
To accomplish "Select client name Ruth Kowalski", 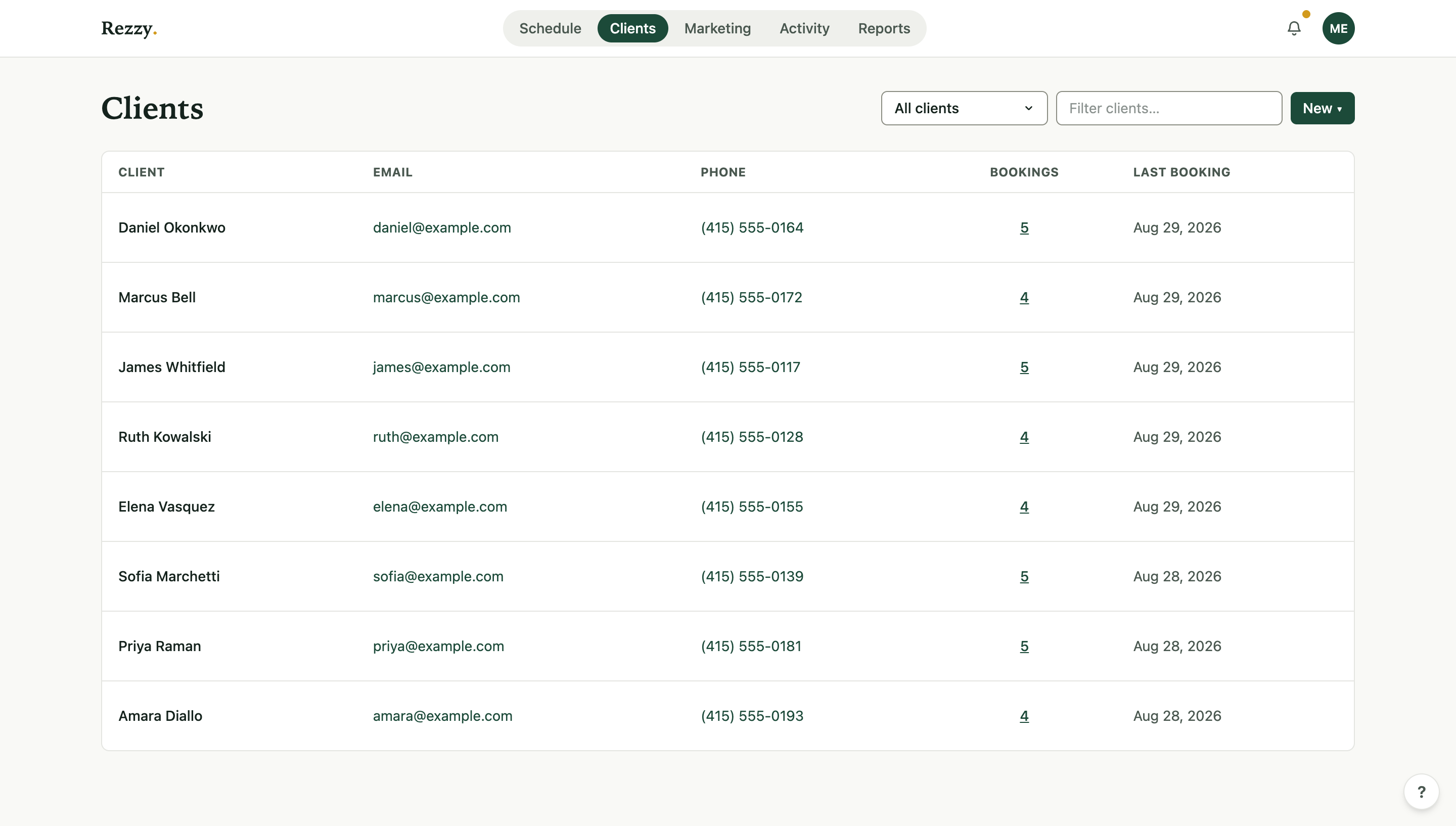I will point(164,437).
